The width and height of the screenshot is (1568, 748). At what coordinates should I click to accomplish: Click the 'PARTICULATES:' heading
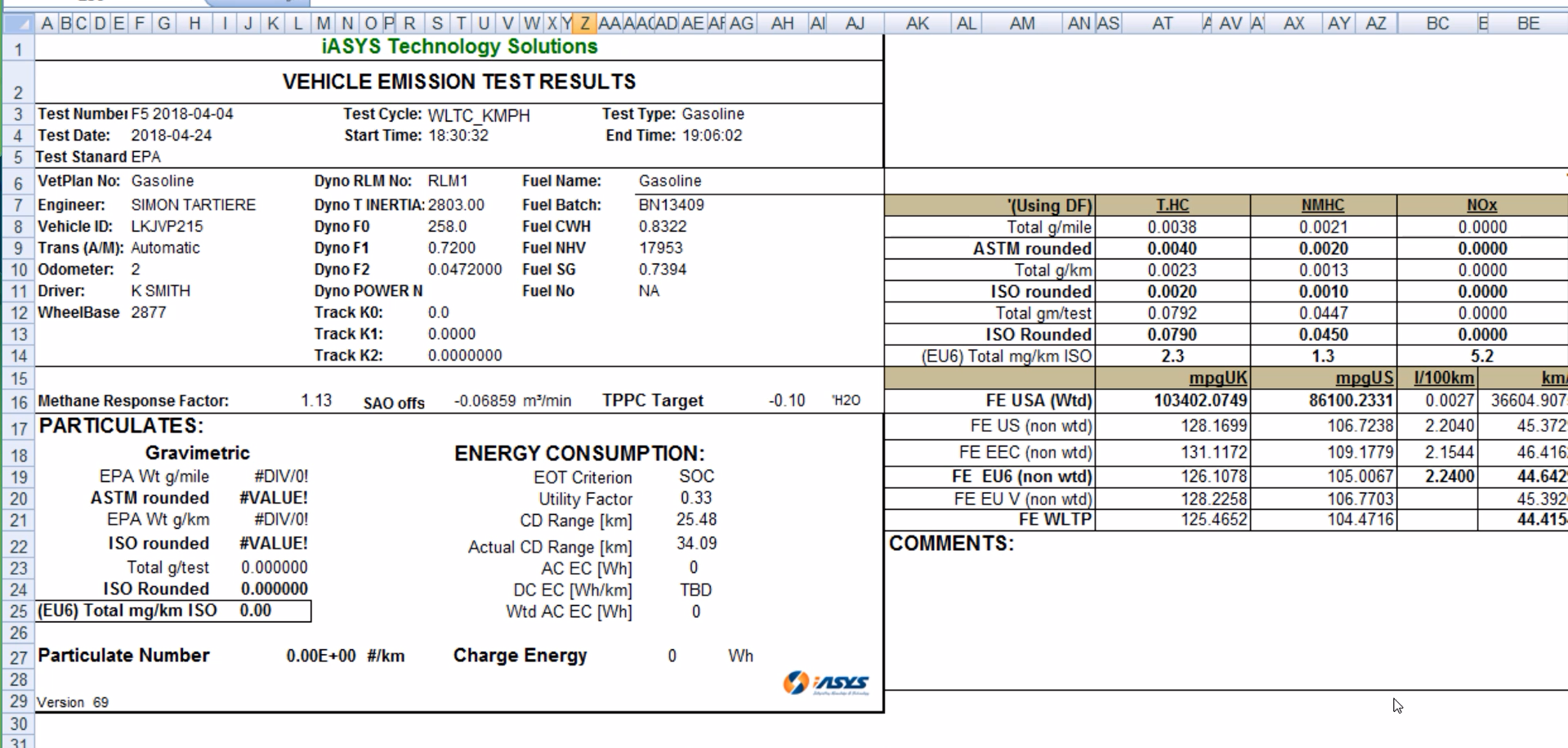pos(121,426)
